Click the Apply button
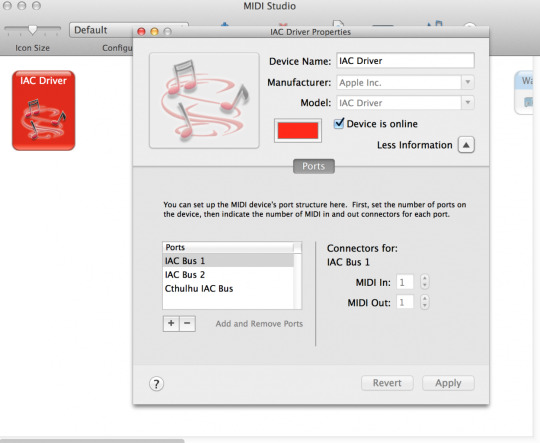 click(448, 383)
